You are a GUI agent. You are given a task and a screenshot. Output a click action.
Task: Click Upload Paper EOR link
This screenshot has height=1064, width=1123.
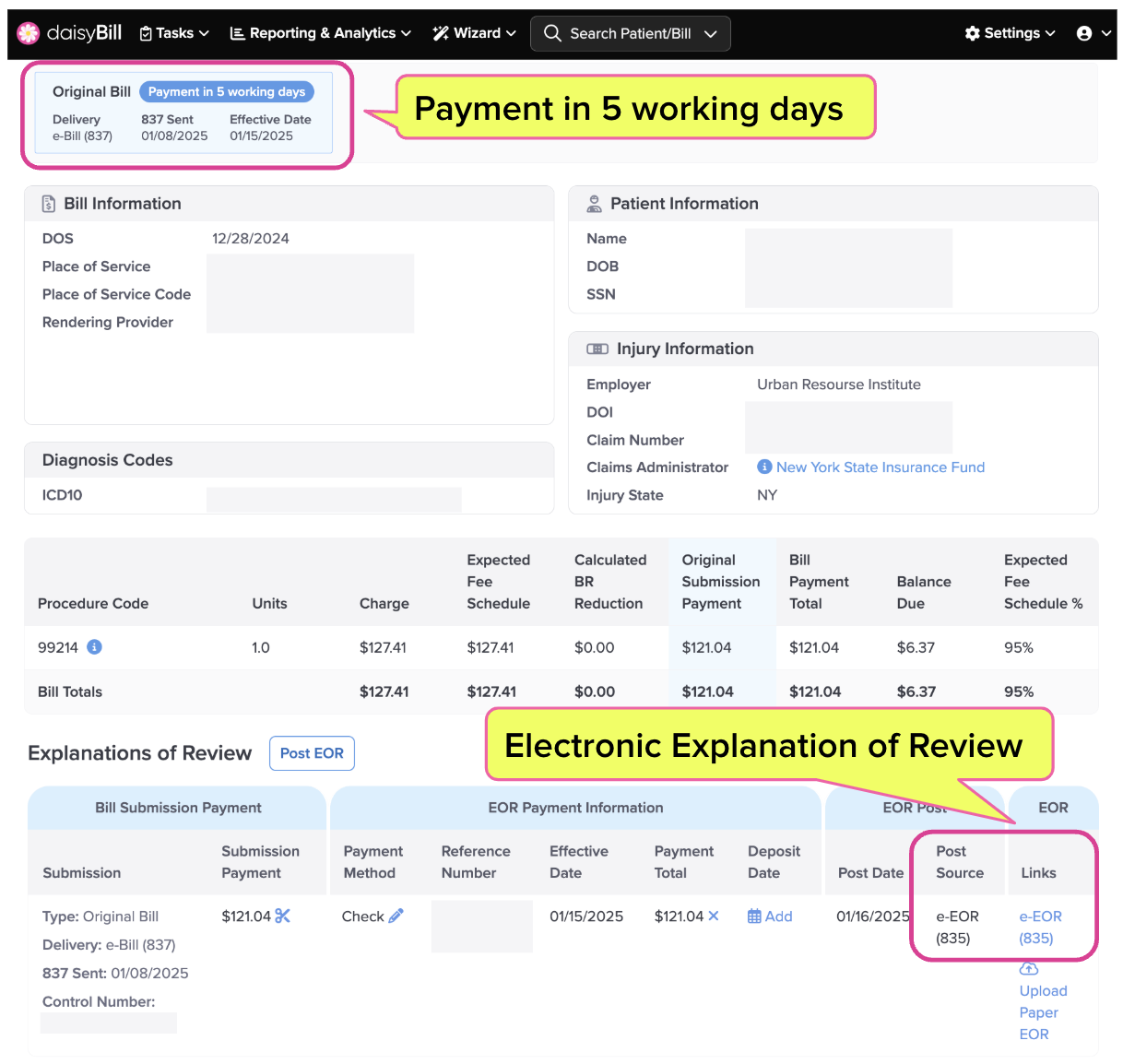pos(1044,1012)
